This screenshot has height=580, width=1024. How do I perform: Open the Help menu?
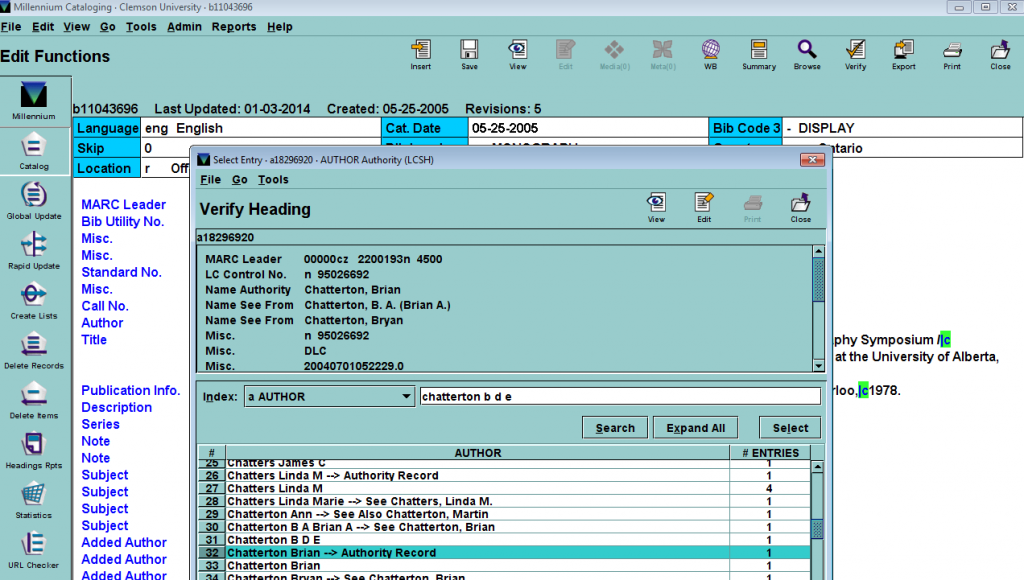[280, 27]
